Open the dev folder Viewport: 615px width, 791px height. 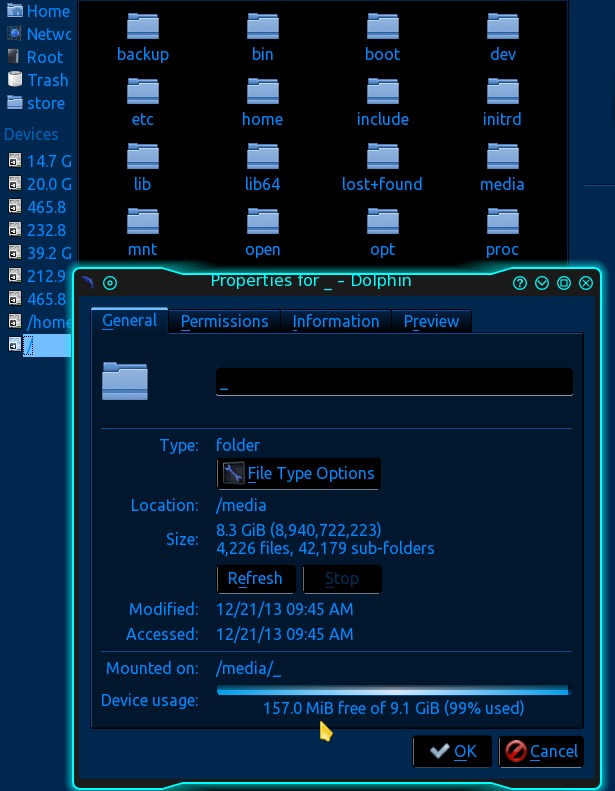click(x=502, y=38)
